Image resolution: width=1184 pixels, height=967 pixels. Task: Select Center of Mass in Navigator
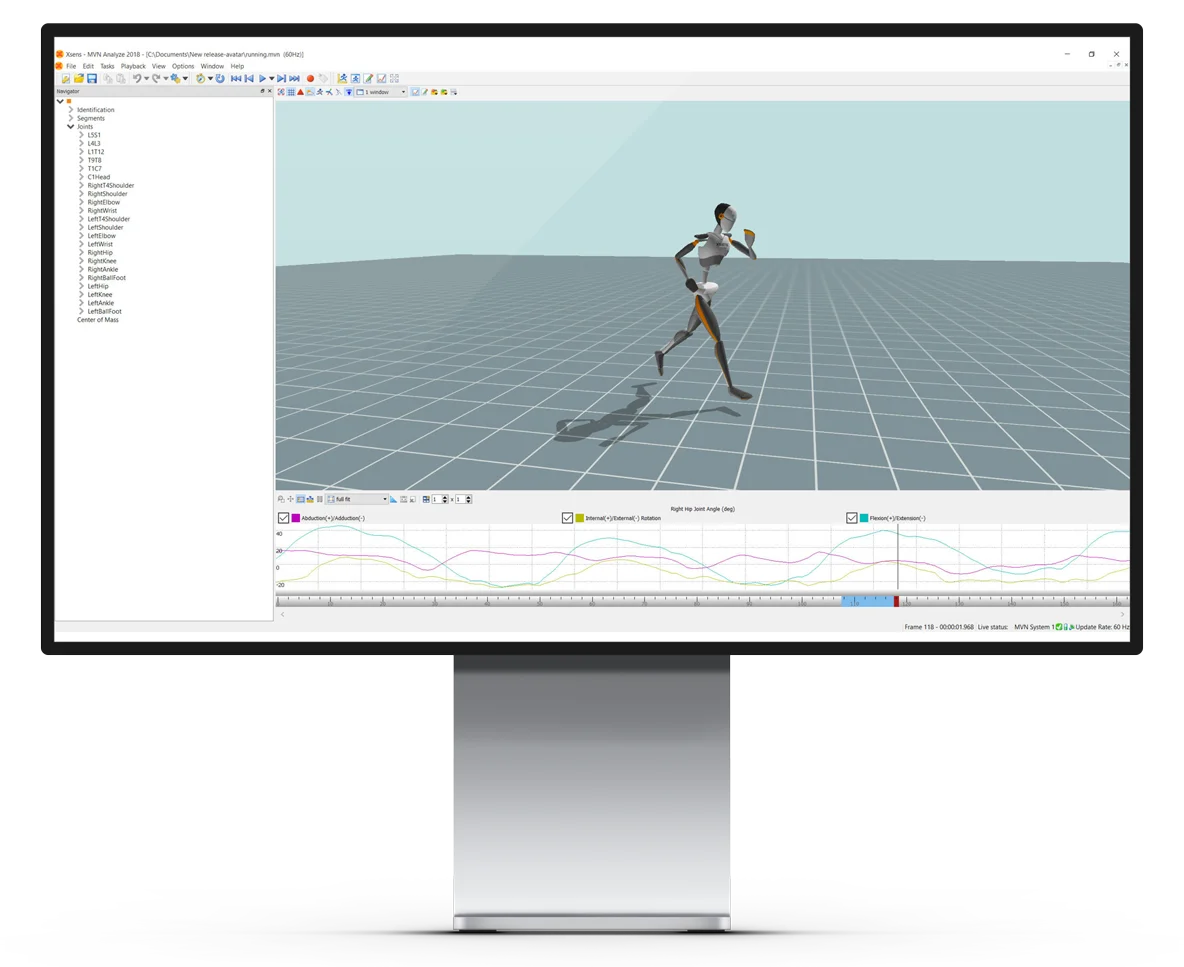click(98, 320)
